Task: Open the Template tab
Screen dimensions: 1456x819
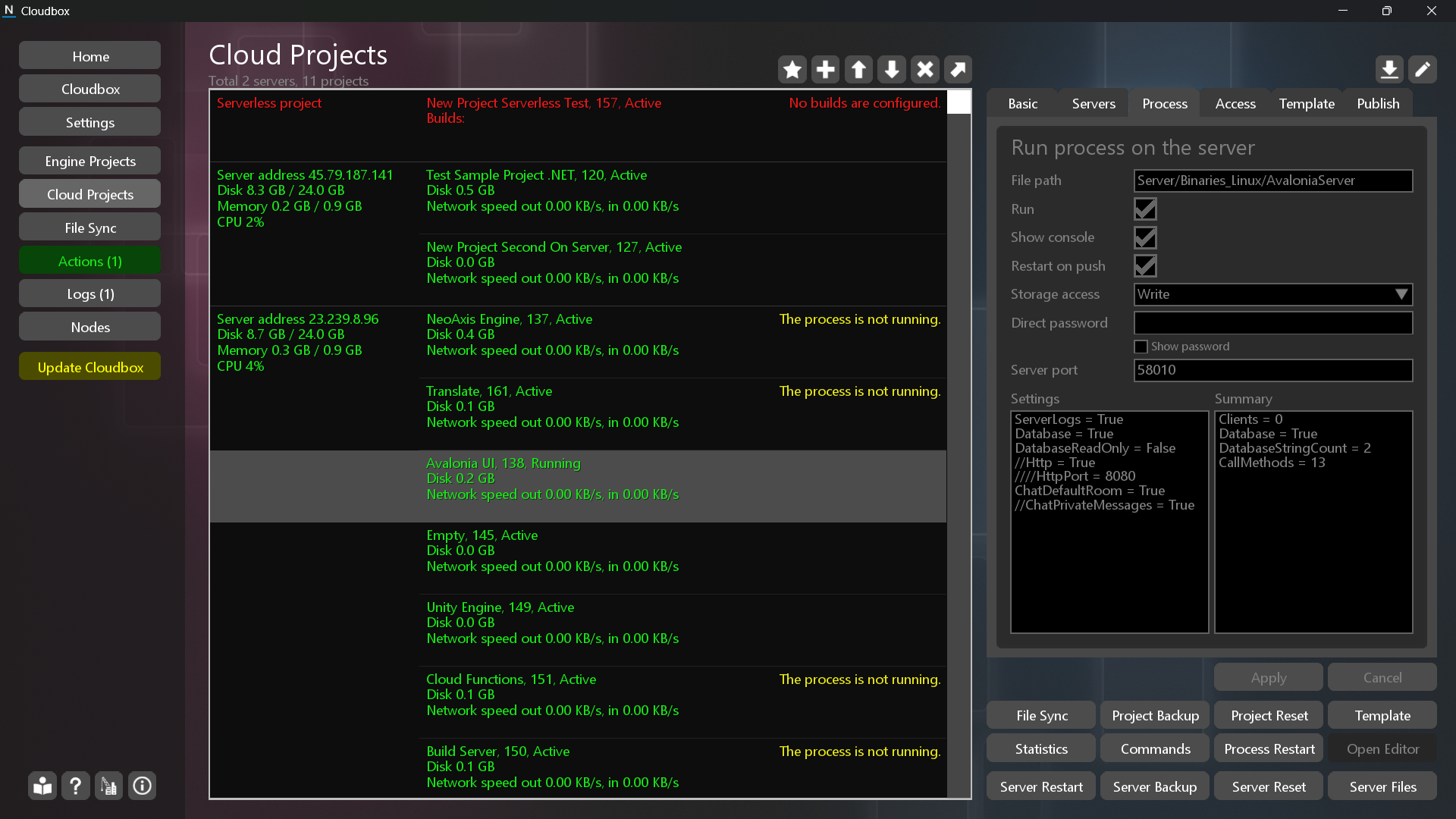Action: coord(1307,104)
